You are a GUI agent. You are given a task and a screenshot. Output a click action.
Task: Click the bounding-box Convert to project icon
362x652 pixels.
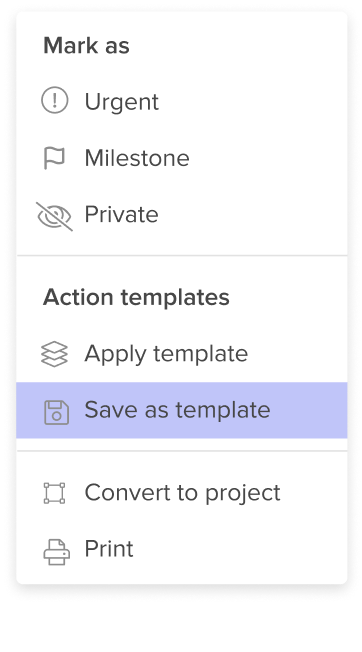click(x=54, y=493)
